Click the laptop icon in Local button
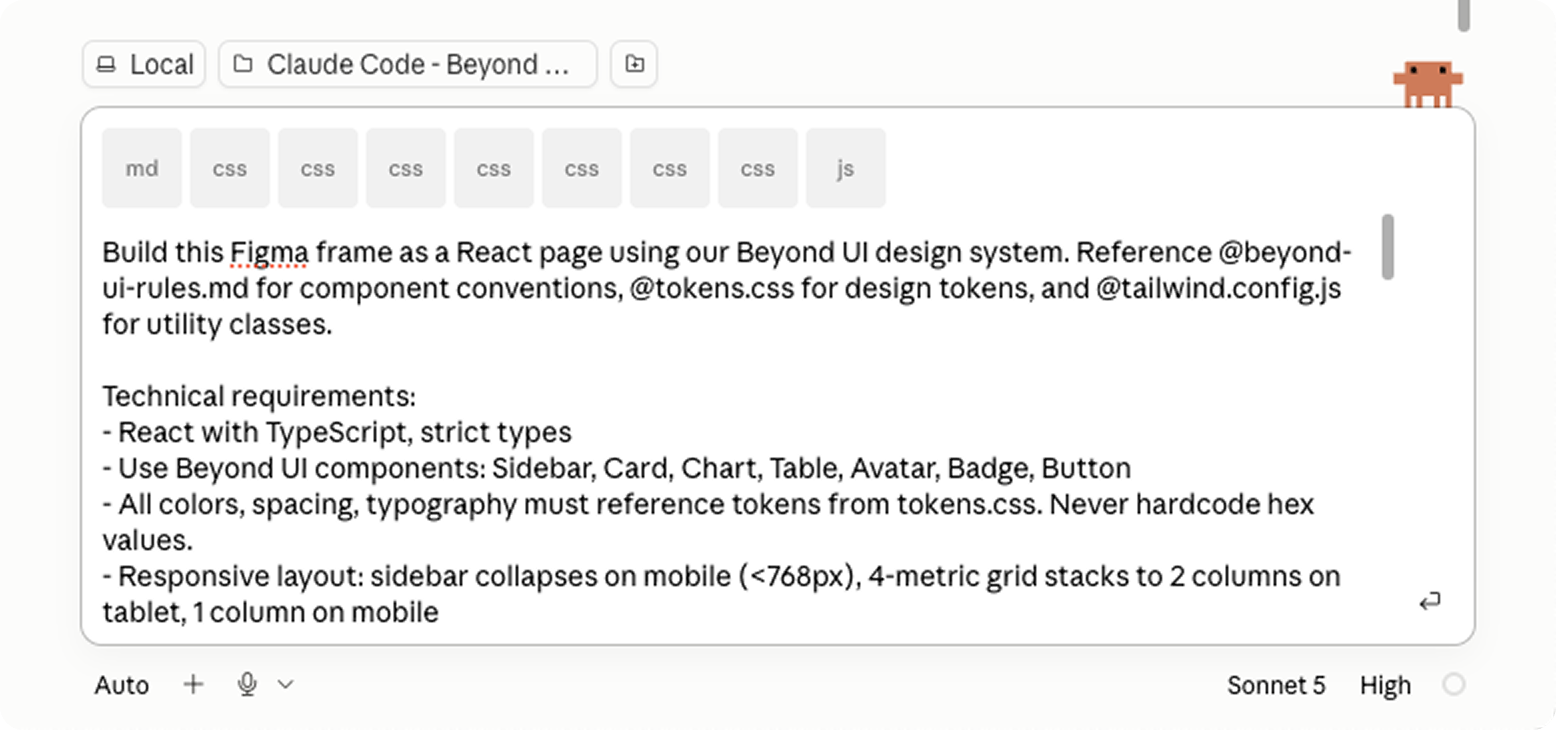Screen dimensions: 1556x730 tap(105, 65)
